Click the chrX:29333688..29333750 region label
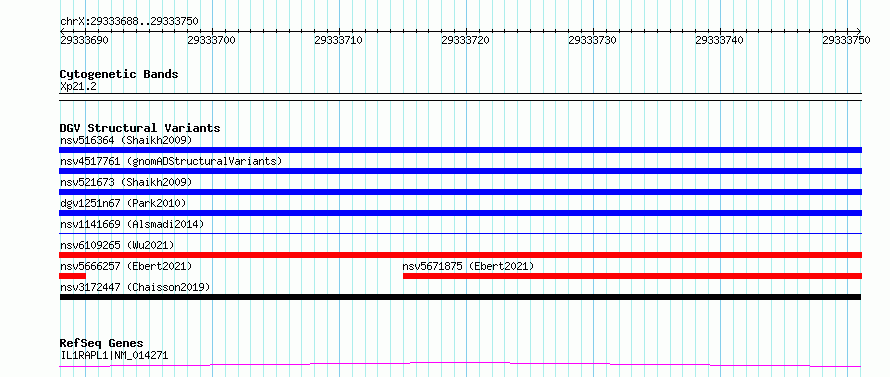 tap(129, 21)
